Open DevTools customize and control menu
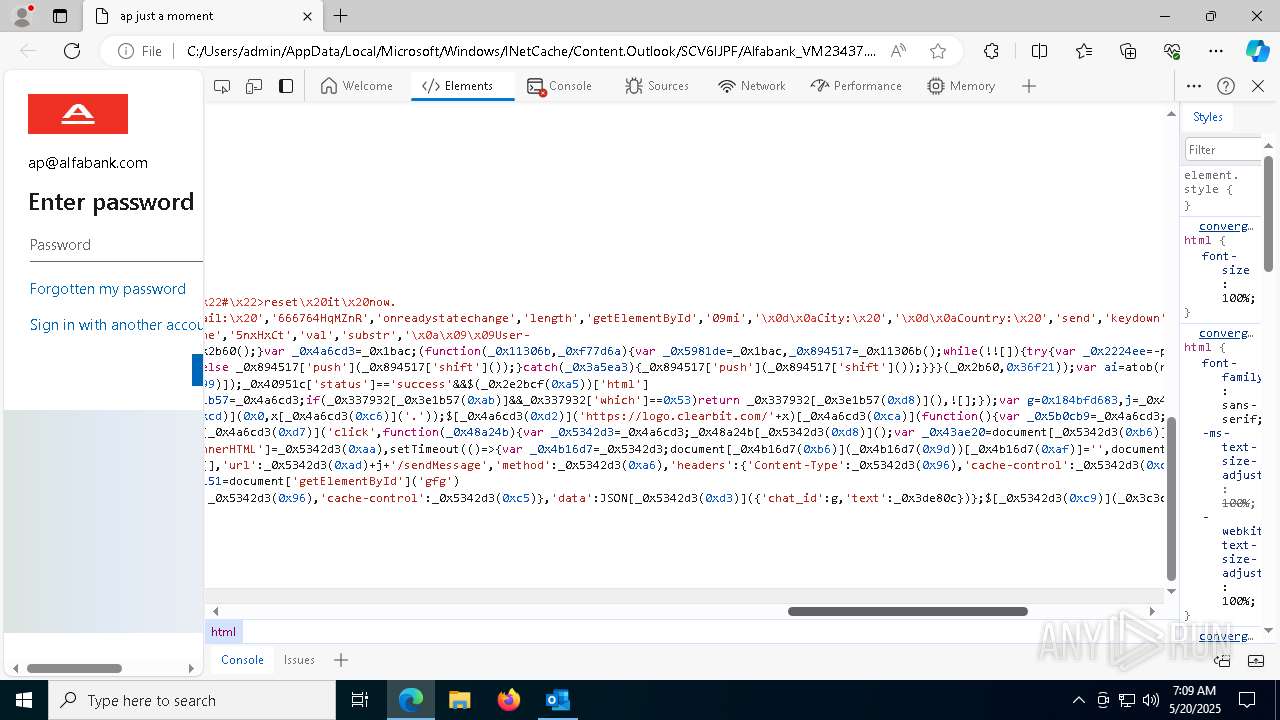1280x720 pixels. click(1194, 86)
